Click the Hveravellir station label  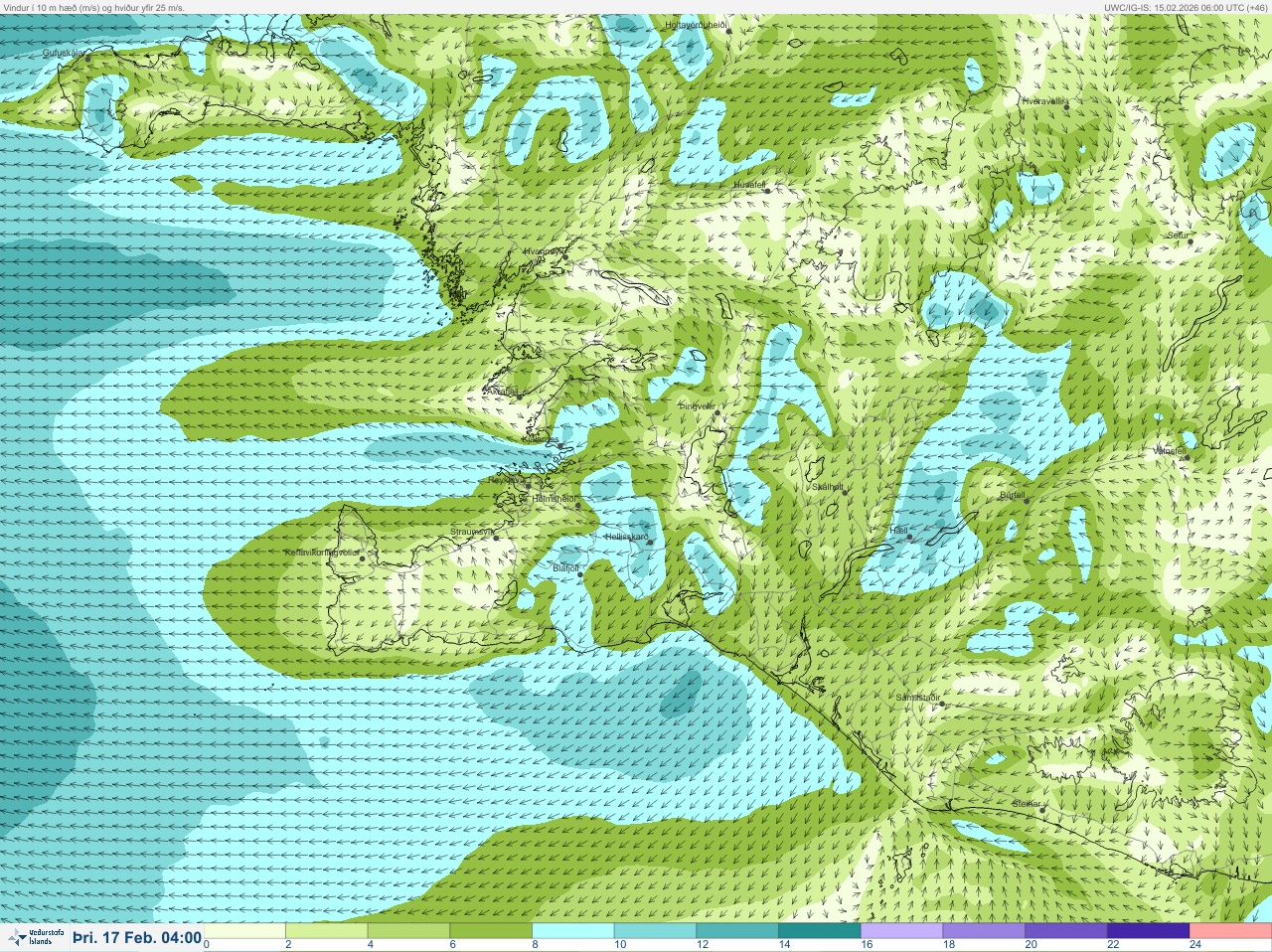tap(1044, 100)
